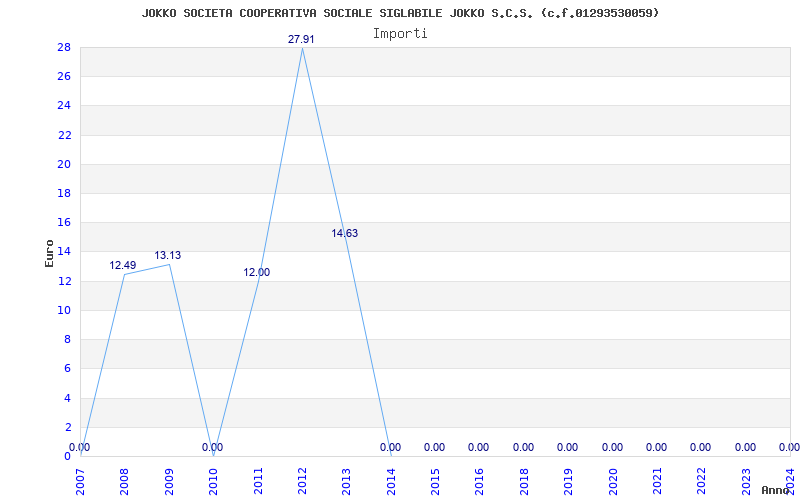Click the 14 y-axis tick value
The image size is (800, 500).
[x=65, y=252]
